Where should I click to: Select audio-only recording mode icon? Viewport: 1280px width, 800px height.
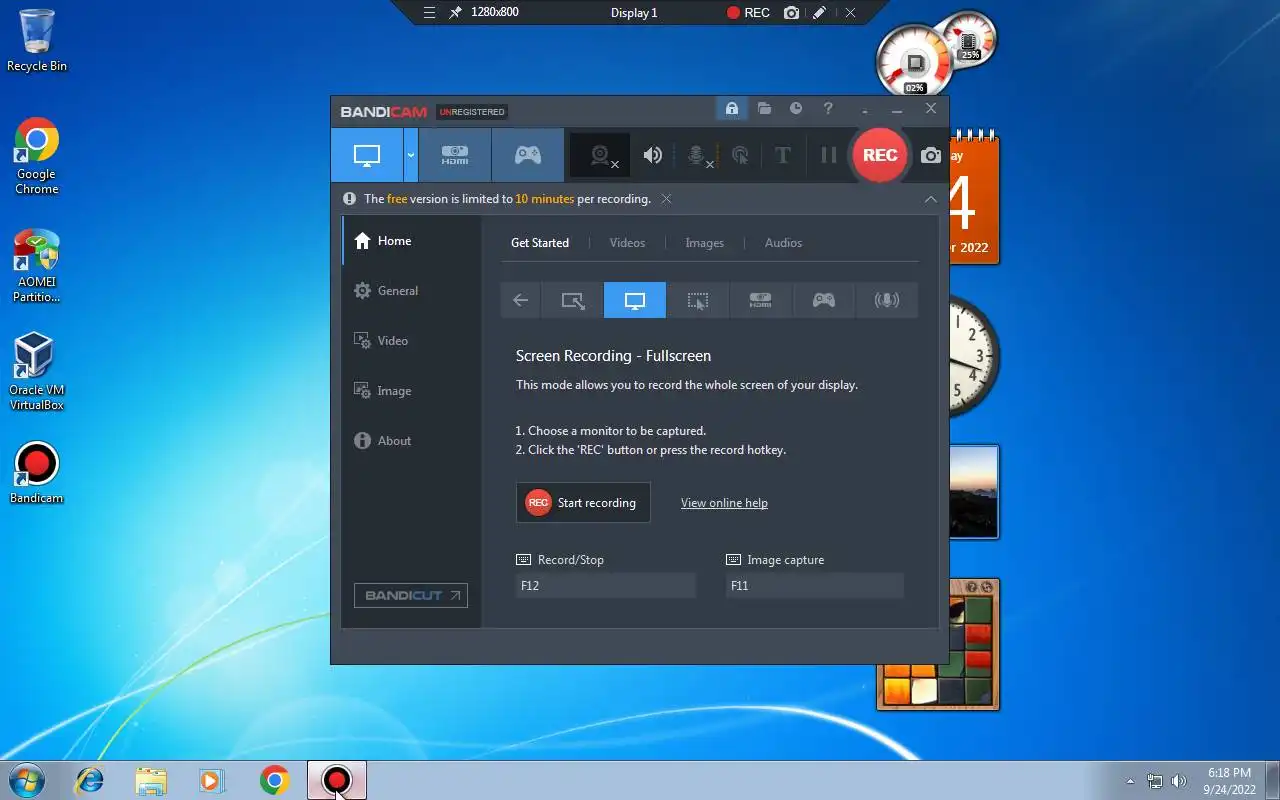886,300
